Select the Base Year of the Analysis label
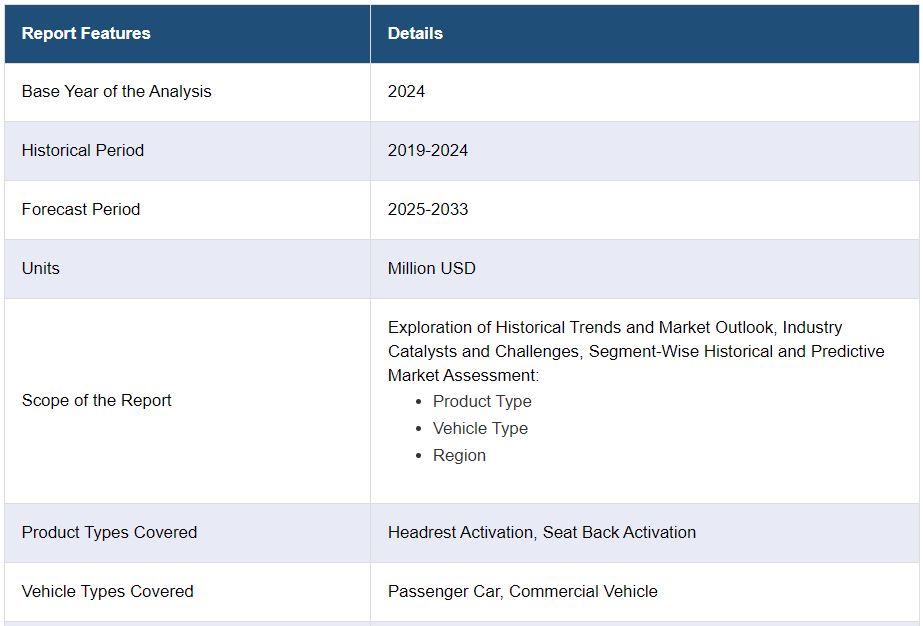This screenshot has height=626, width=923. pos(117,91)
